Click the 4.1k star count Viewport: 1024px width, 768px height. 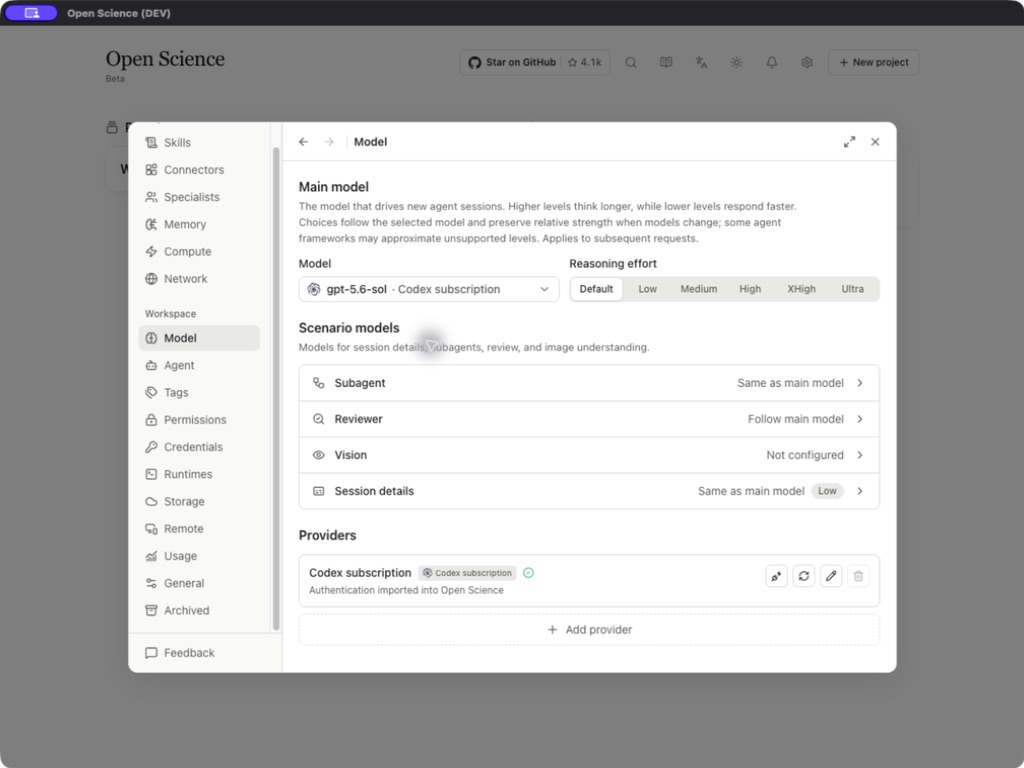(585, 63)
